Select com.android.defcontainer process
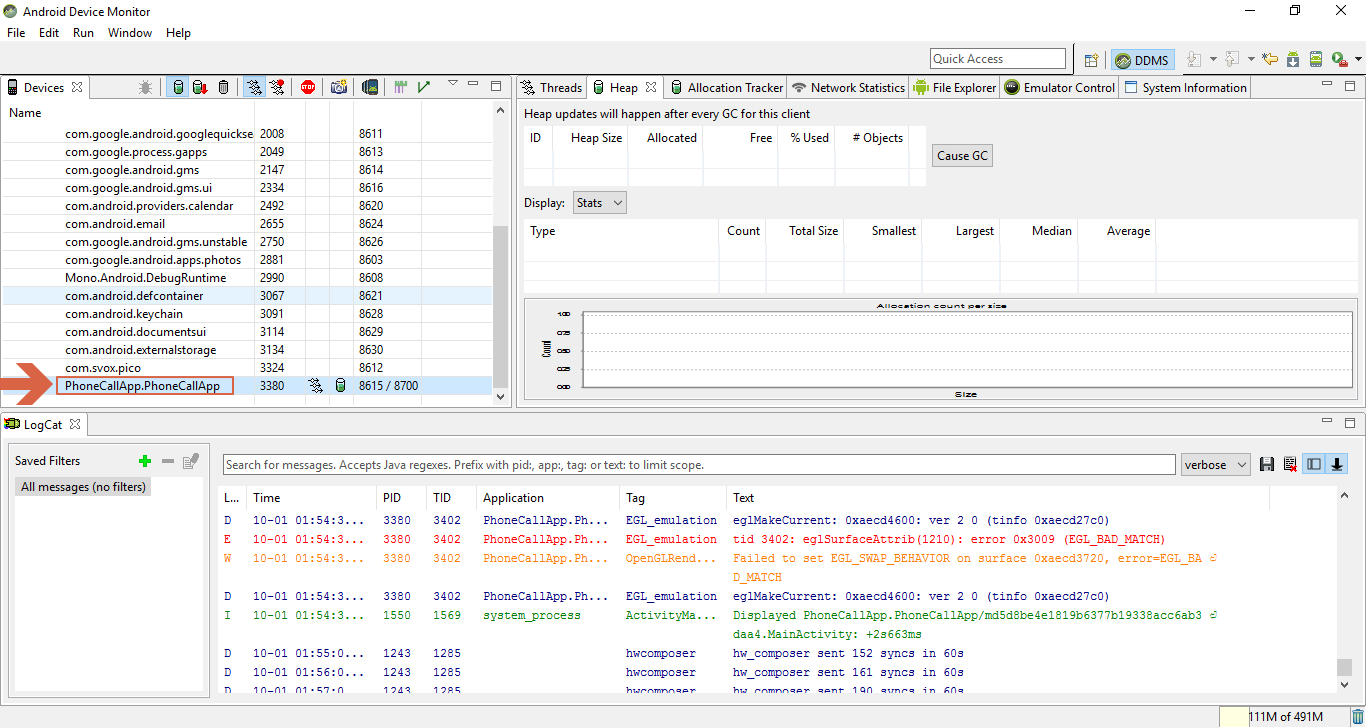 [x=247, y=296]
